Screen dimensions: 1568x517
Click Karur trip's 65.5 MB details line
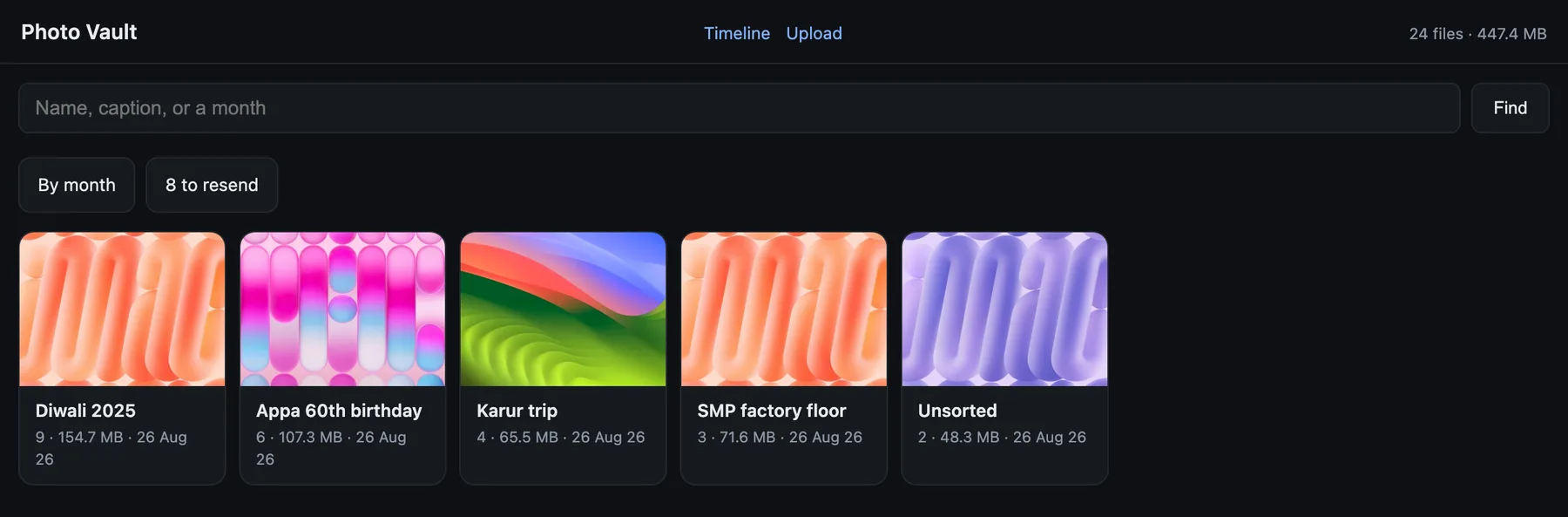click(561, 437)
